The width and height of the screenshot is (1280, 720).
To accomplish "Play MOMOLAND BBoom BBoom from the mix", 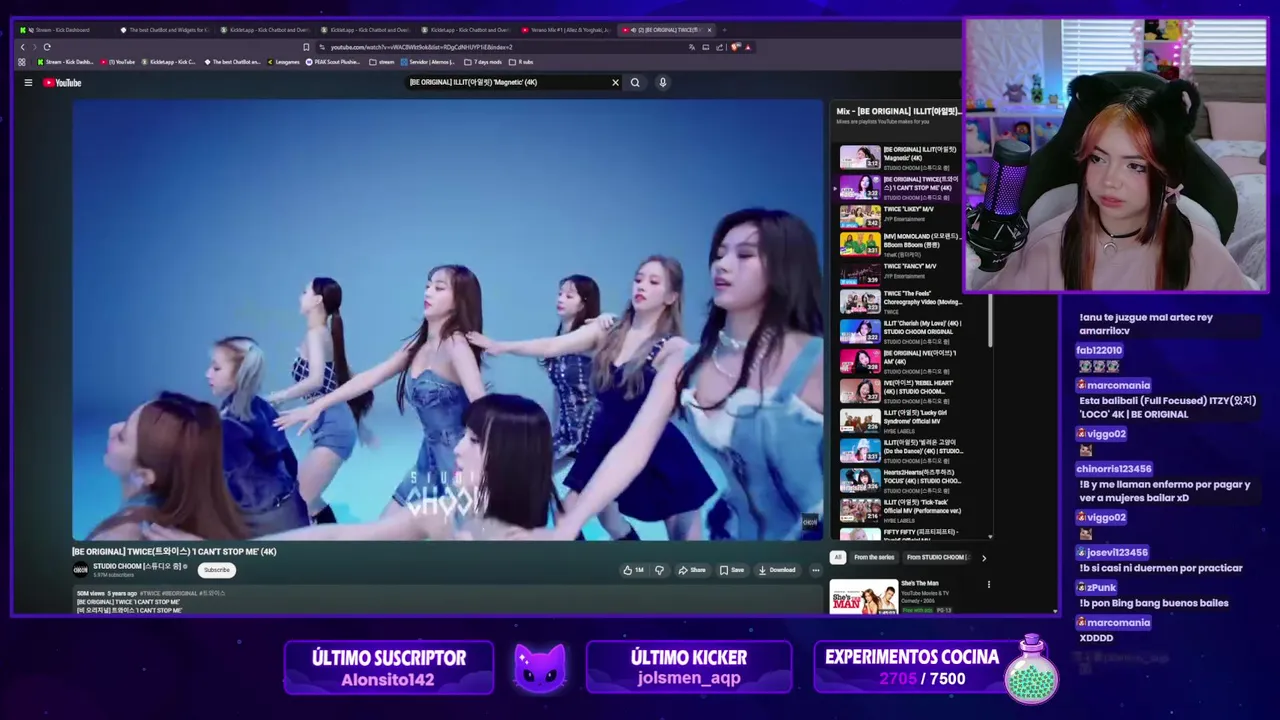I will pos(901,245).
